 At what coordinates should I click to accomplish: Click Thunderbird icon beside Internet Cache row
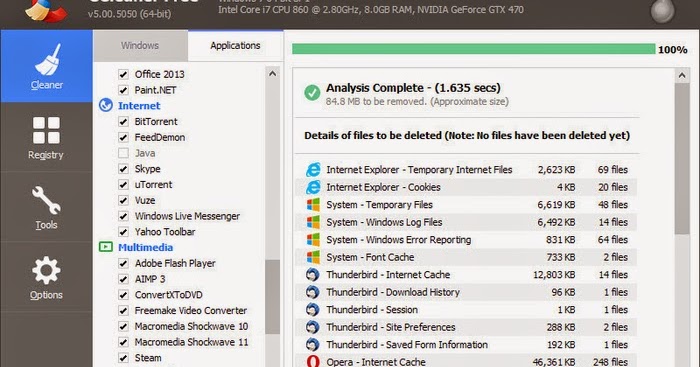click(x=312, y=275)
